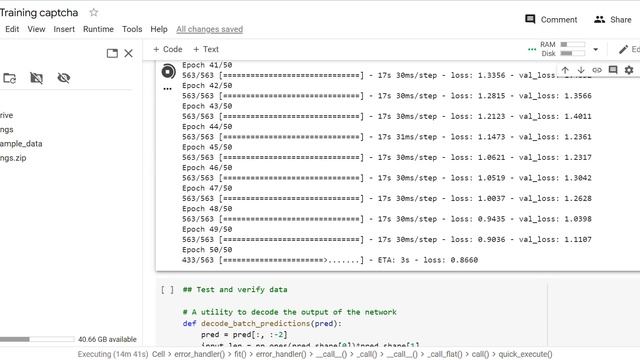Click the All changes saved link

coord(209,29)
